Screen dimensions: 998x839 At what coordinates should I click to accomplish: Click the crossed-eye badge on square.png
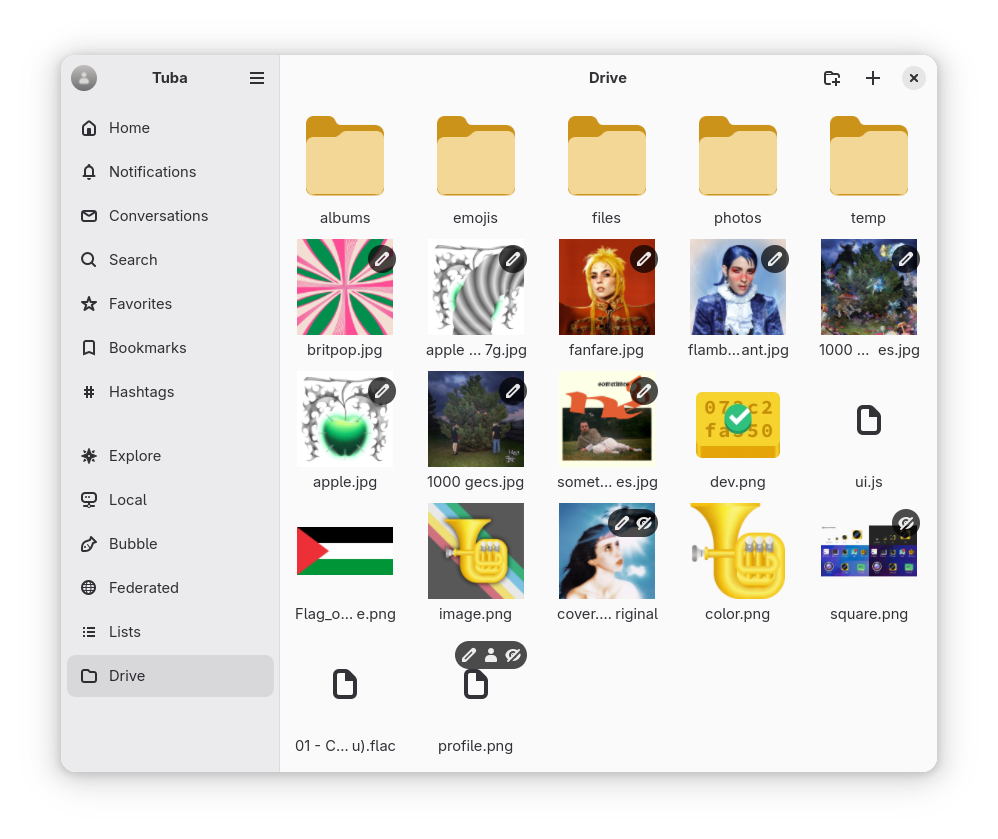pos(905,523)
